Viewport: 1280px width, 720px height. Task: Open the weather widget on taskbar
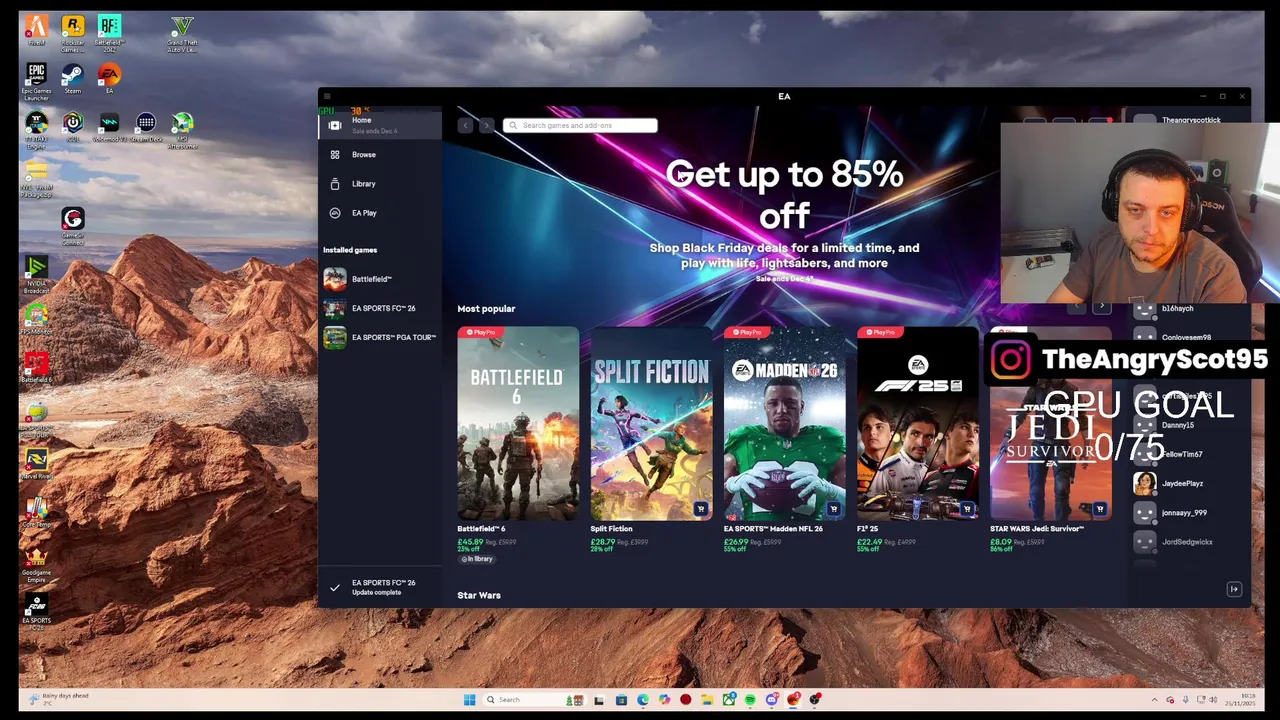[x=60, y=698]
